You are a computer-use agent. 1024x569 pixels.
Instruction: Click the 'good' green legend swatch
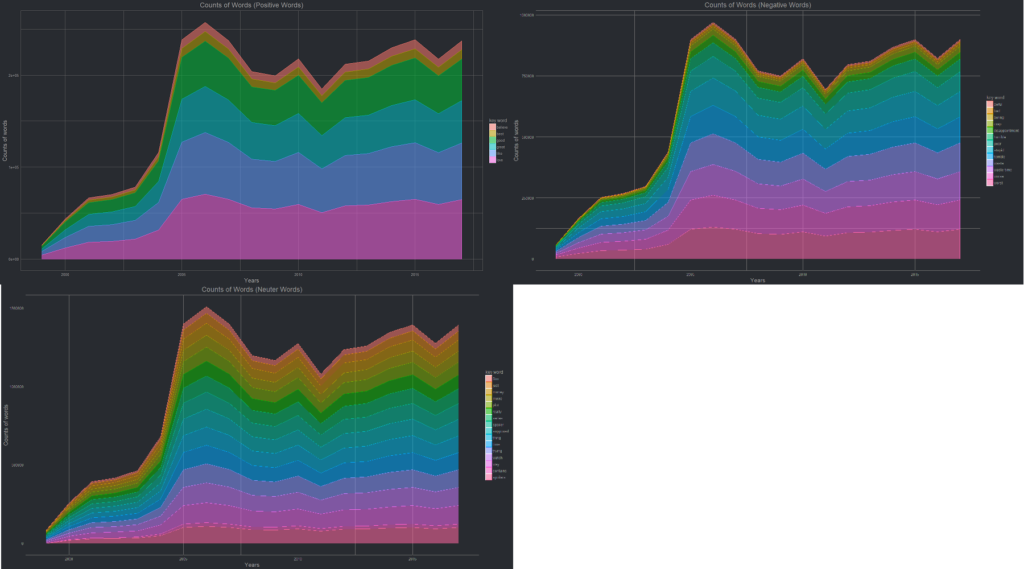click(x=492, y=140)
